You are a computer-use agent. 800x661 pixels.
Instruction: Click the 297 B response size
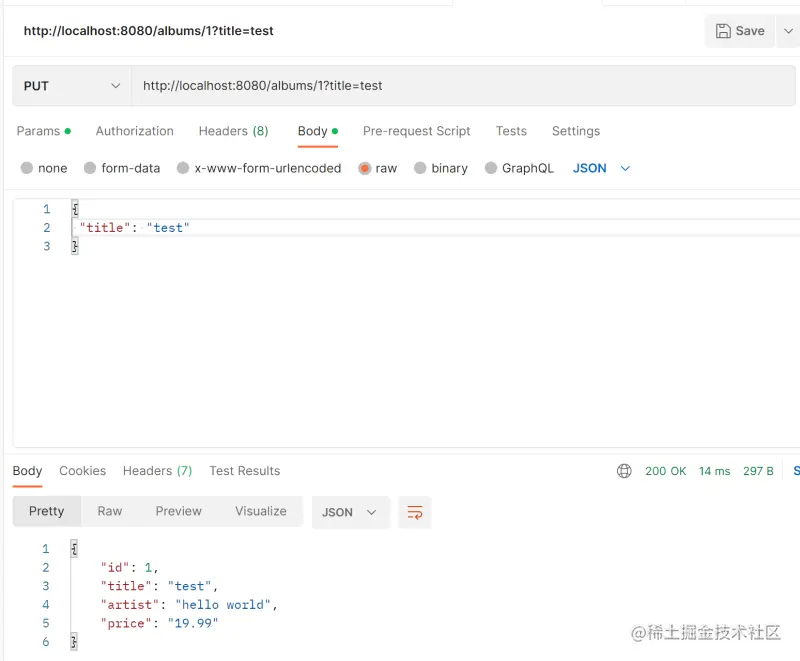[758, 471]
